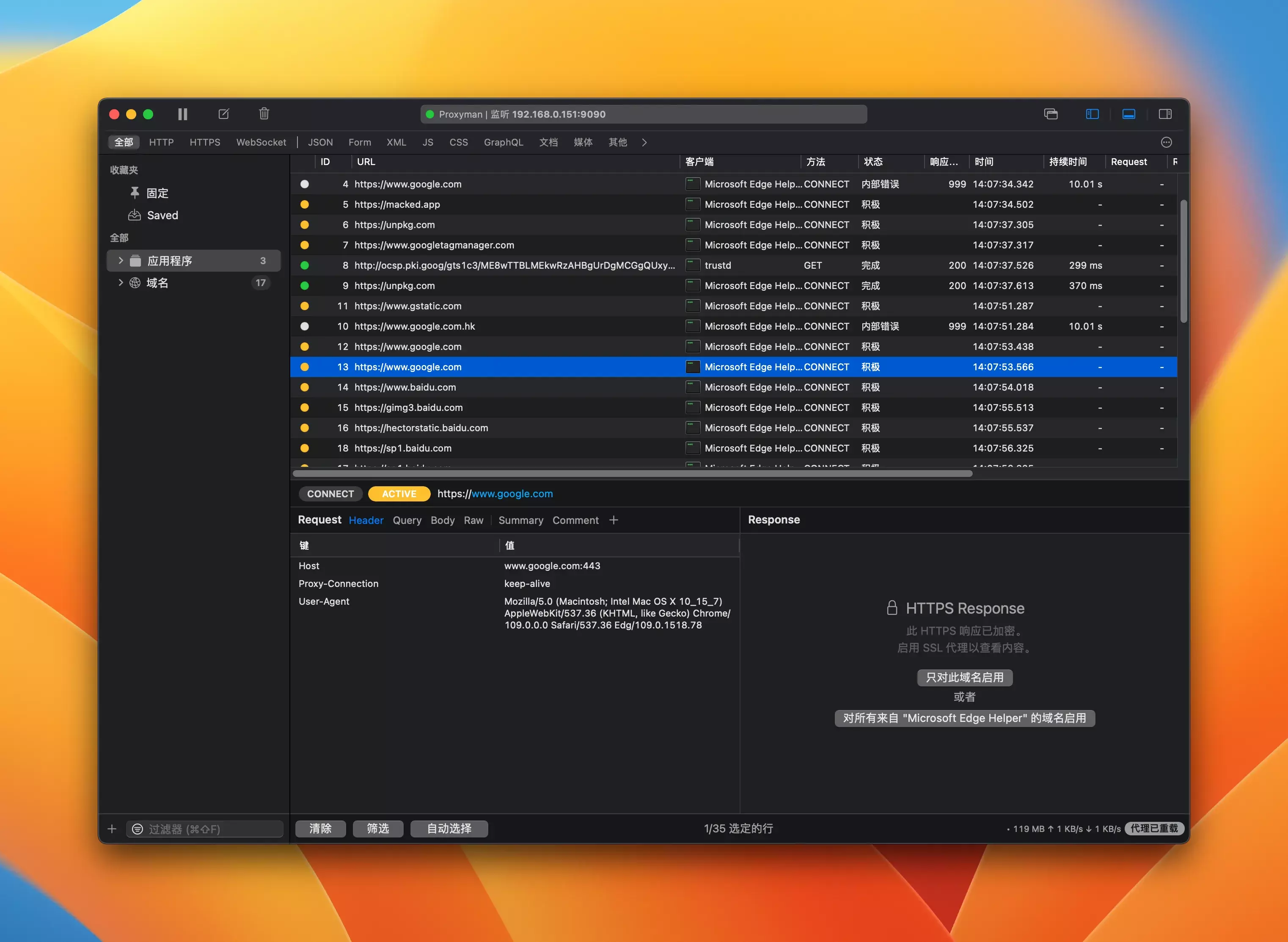This screenshot has width=1288, height=942.
Task: Click the compose new request icon
Action: pos(223,114)
